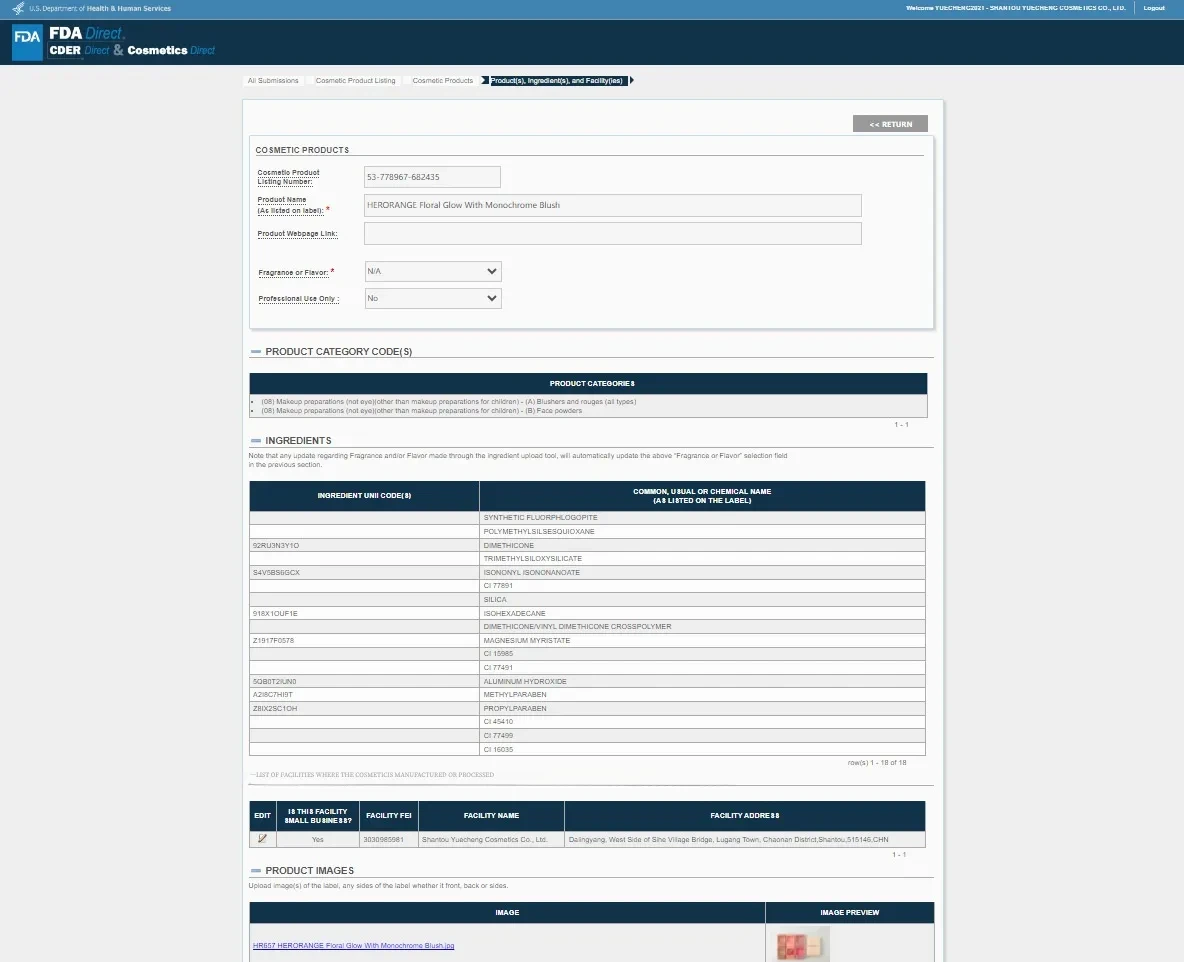Open Cosmetic Product Listing breadcrumb

pos(355,81)
